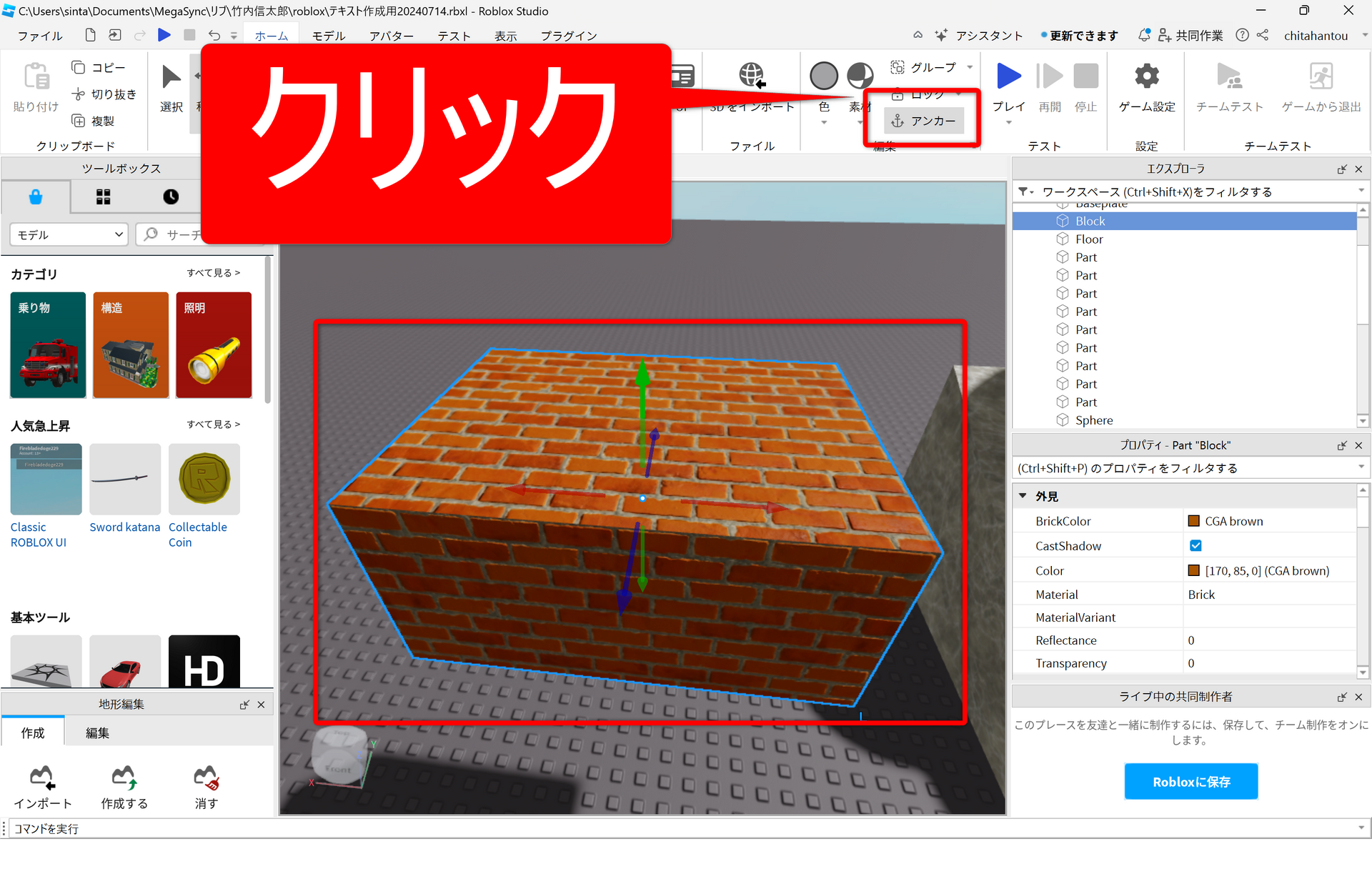Click the Anchor (アンカー) tool button
Image resolution: width=1372 pixels, height=869 pixels.
tap(924, 121)
